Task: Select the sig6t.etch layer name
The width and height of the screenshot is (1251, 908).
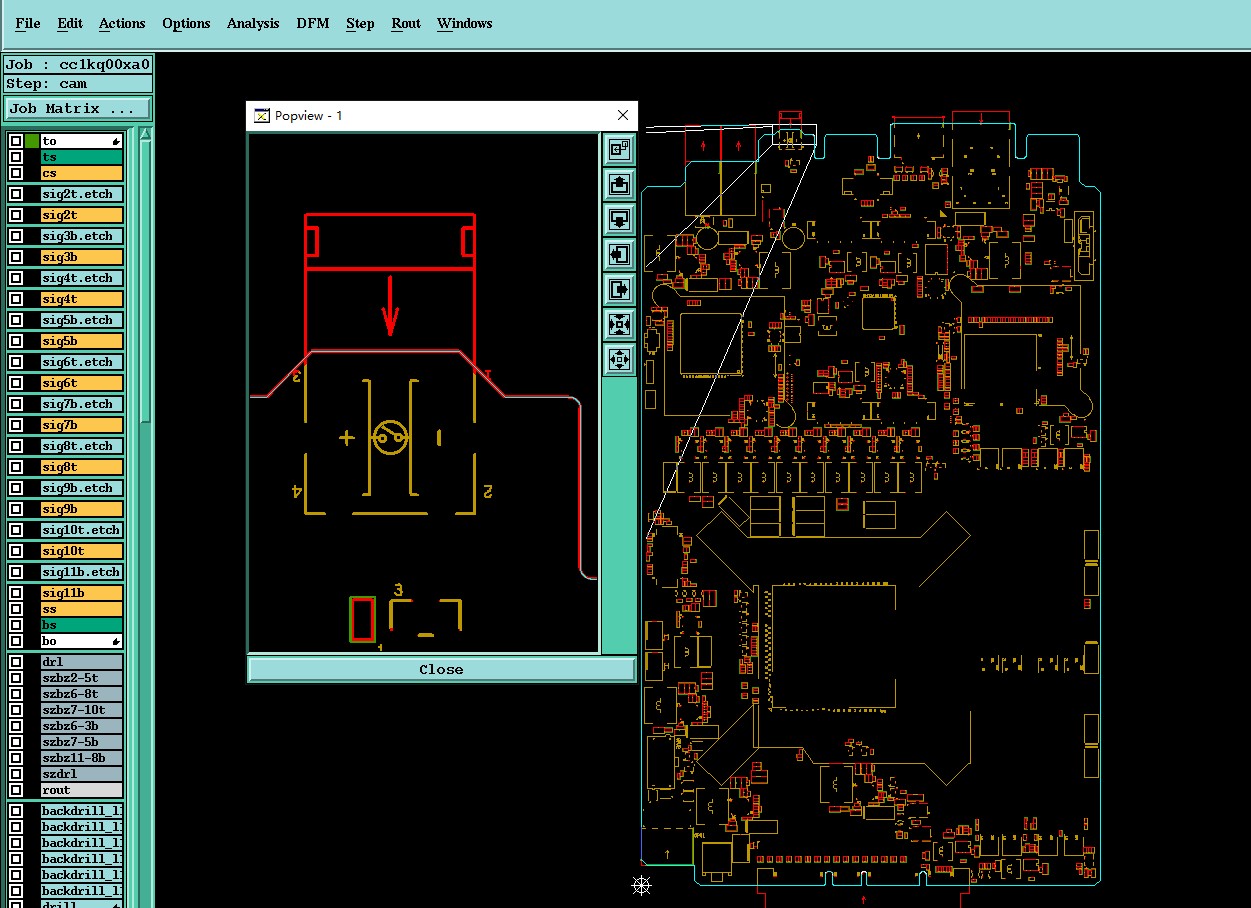Action: point(82,362)
